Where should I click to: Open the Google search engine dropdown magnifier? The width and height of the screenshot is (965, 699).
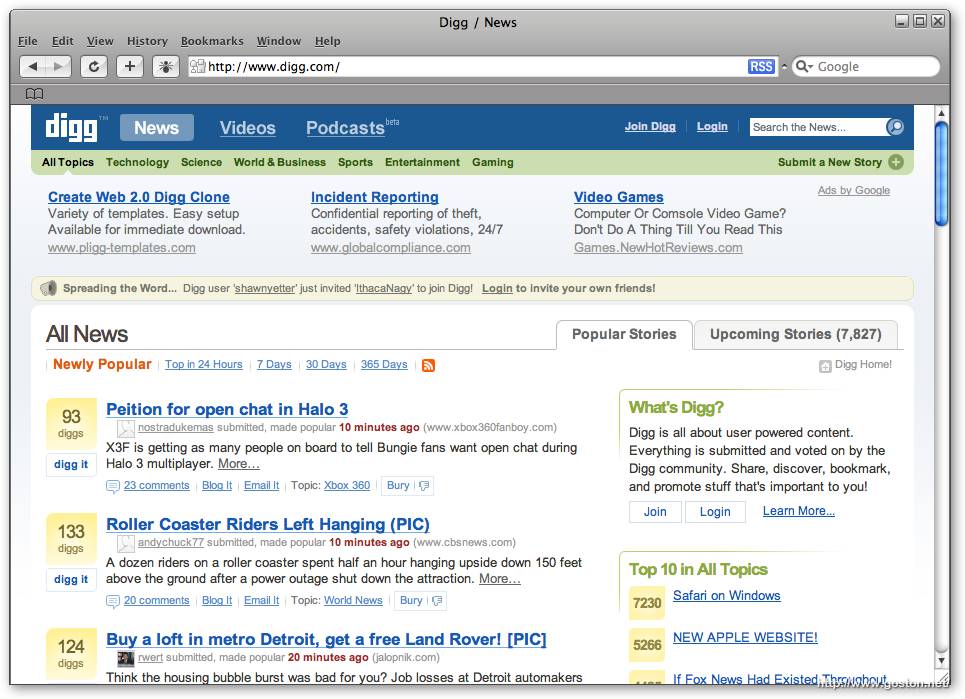[x=804, y=66]
